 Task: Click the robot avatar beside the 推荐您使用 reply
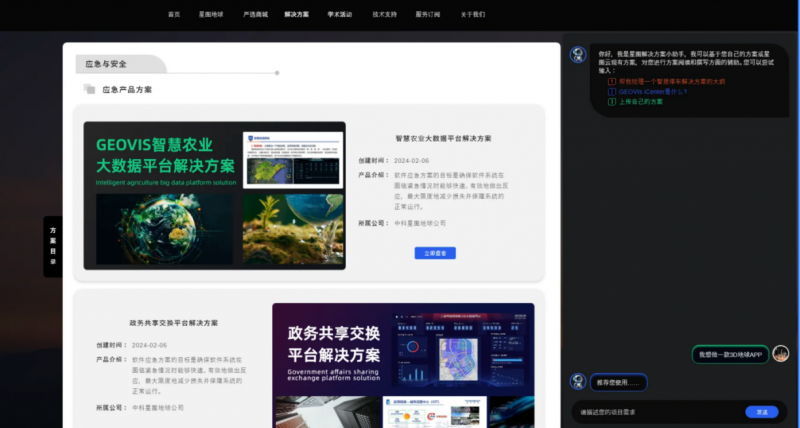click(x=578, y=381)
